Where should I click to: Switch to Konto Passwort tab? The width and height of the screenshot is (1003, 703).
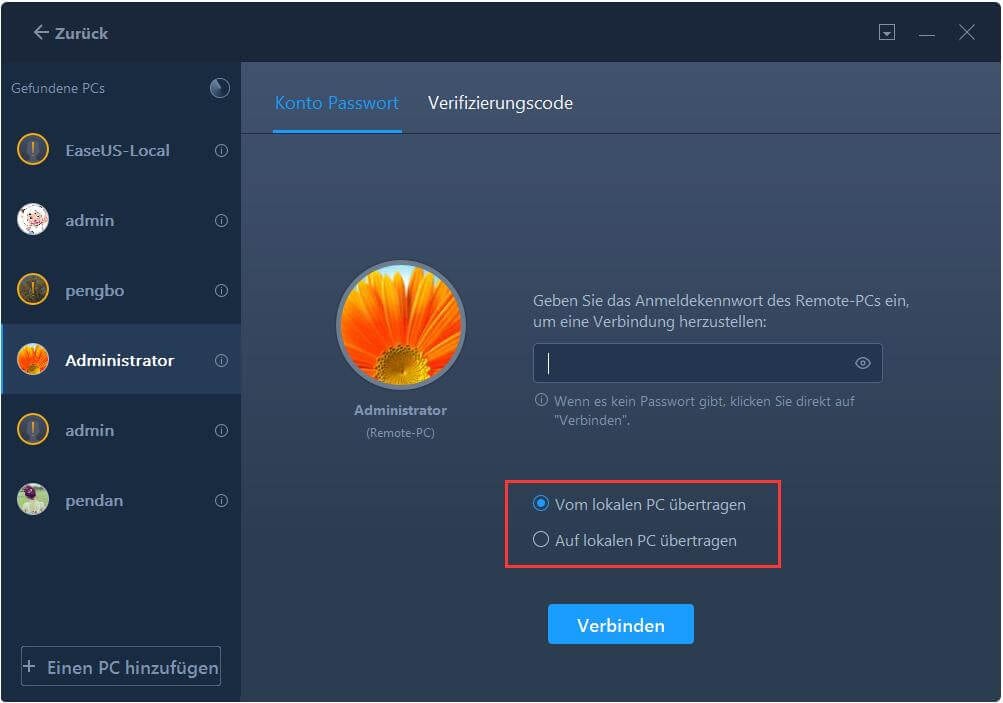[x=337, y=103]
